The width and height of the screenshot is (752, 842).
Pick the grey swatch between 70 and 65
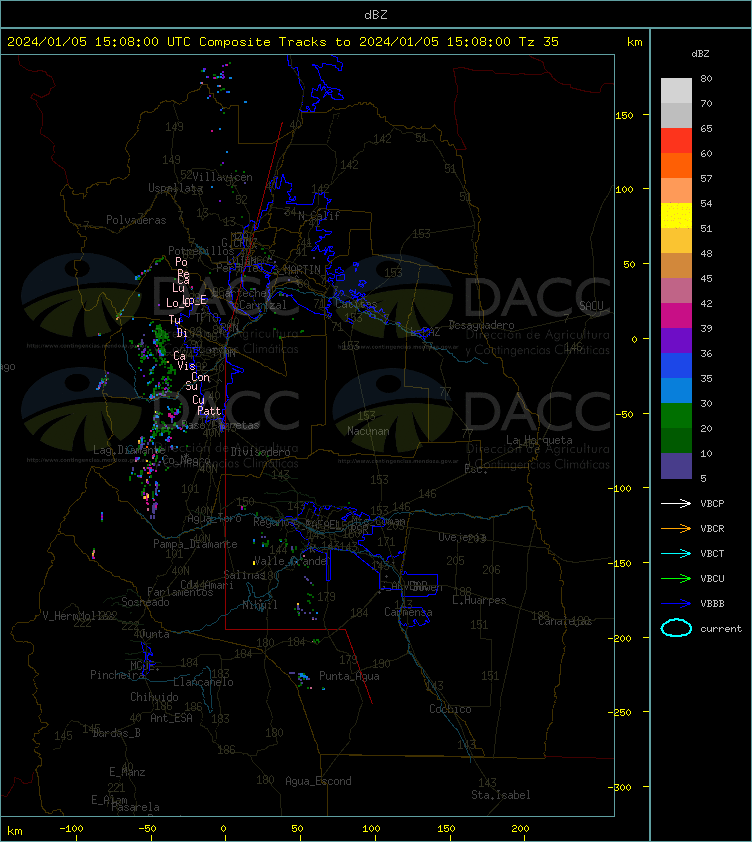click(x=676, y=115)
